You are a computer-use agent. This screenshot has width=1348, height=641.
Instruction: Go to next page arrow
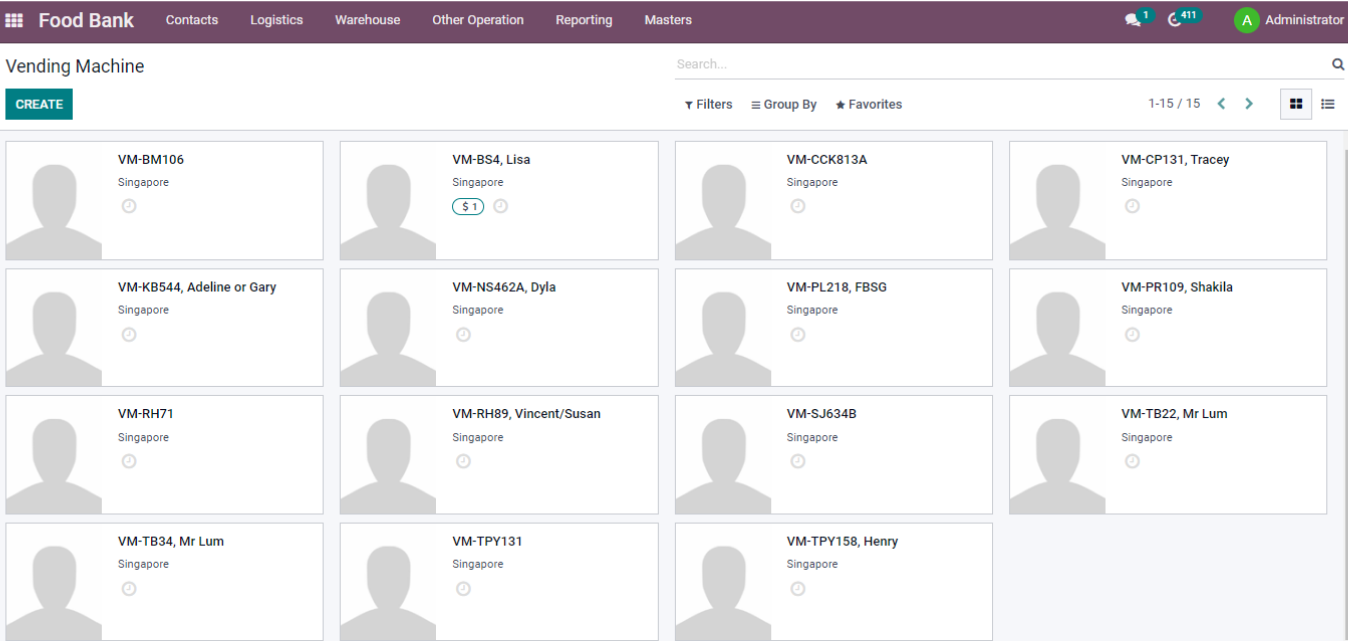1249,104
